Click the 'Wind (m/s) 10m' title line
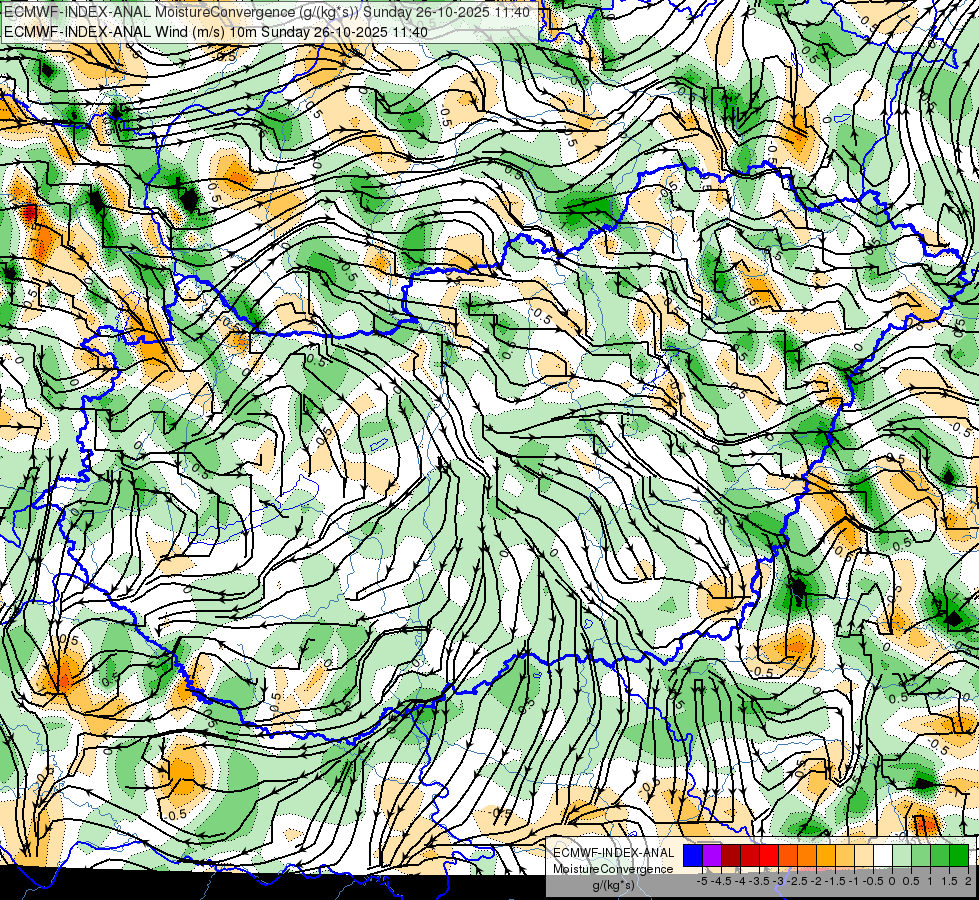The height and width of the screenshot is (900, 979). (x=216, y=31)
